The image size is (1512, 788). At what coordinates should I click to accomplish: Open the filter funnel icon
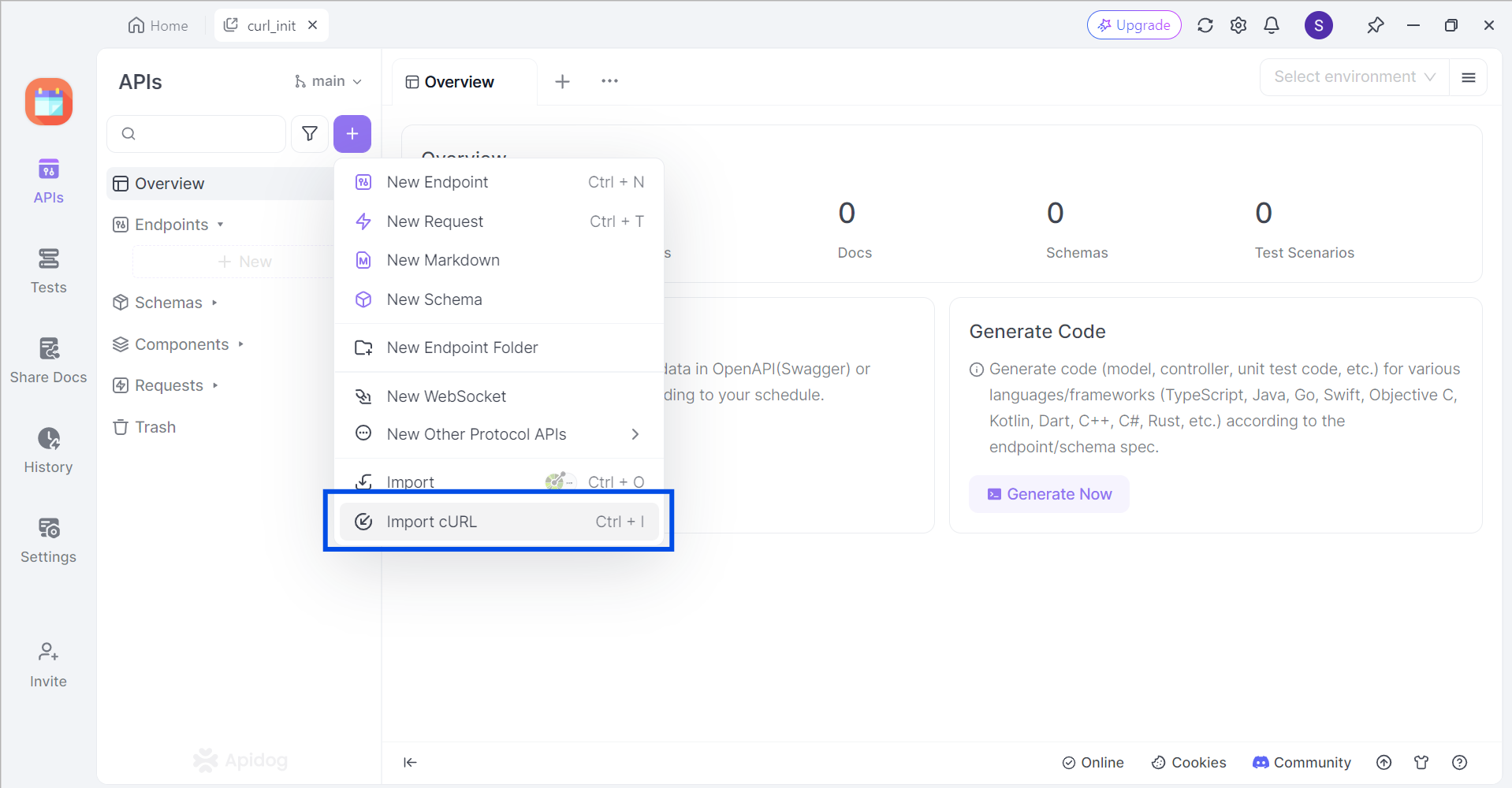pos(310,134)
